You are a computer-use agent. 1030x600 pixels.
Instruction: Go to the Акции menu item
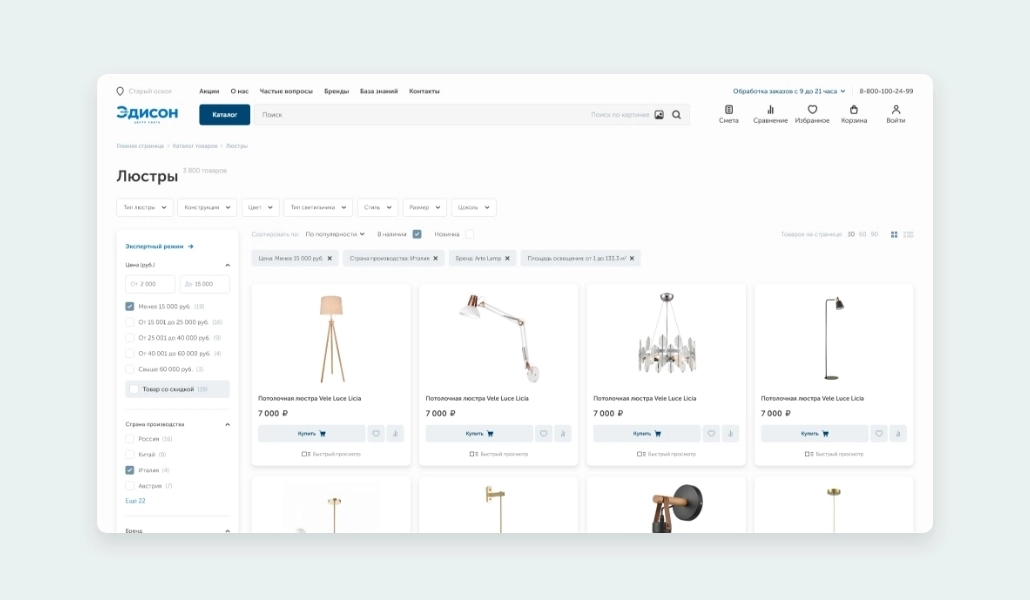coord(209,91)
